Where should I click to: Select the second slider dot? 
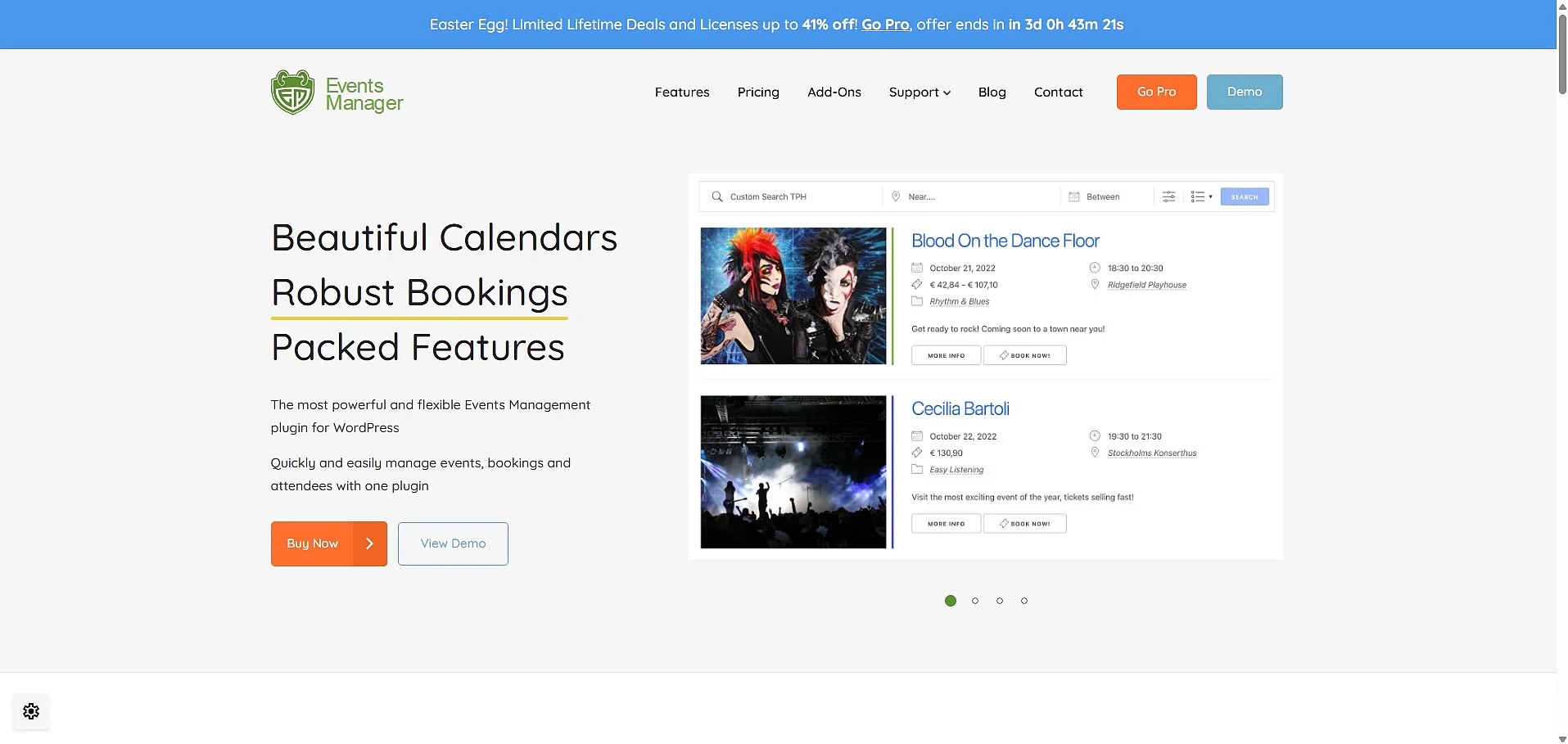click(975, 601)
